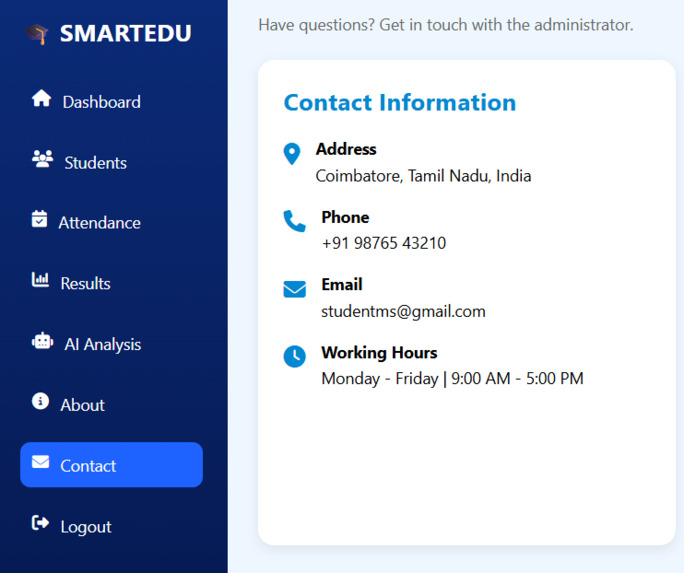Click the SMARTEDU brand title

tap(126, 33)
